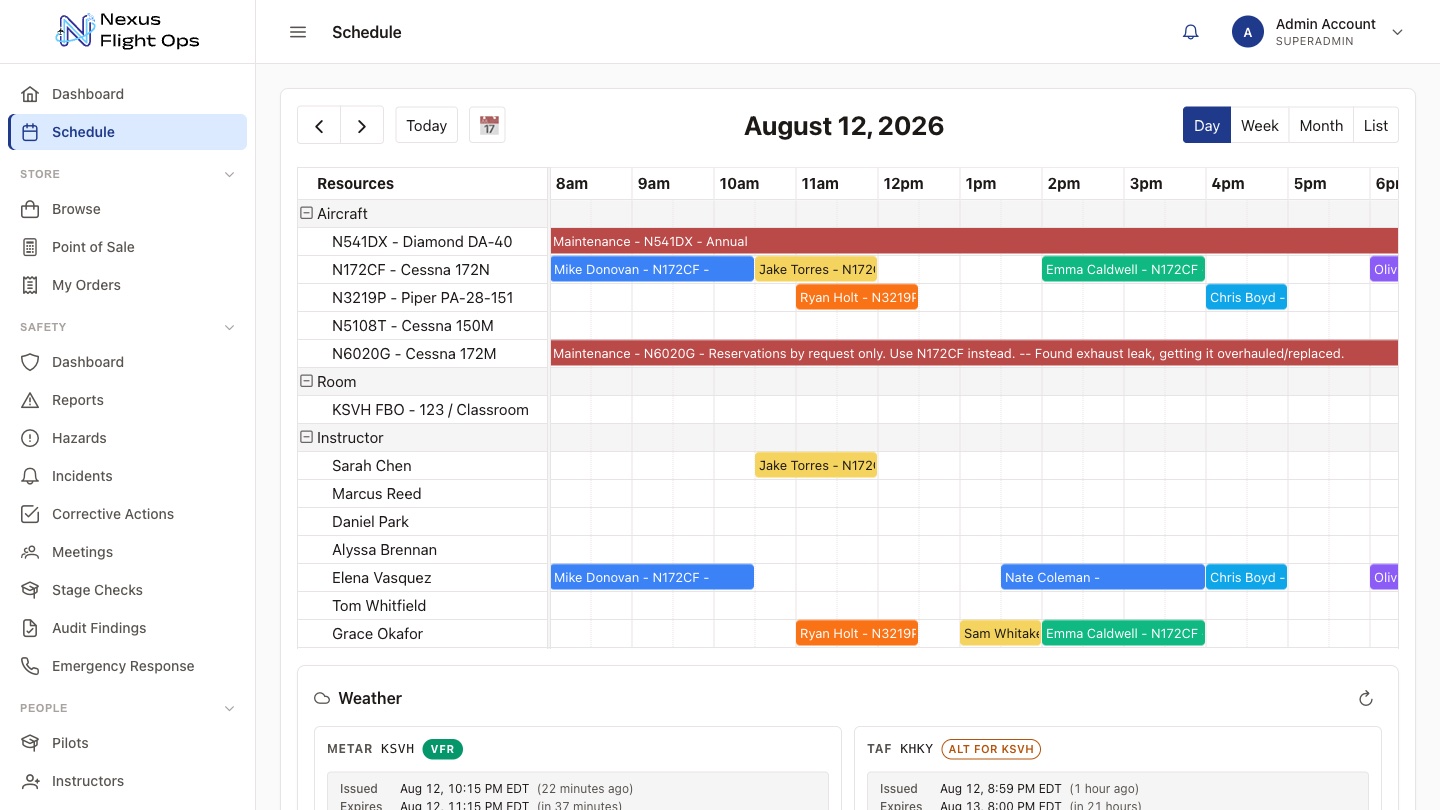Open Stage Checks page
Image resolution: width=1440 pixels, height=810 pixels.
click(127, 590)
